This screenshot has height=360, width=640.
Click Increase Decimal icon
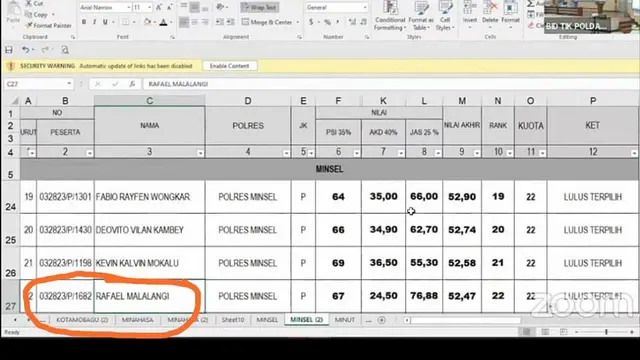pos(352,22)
